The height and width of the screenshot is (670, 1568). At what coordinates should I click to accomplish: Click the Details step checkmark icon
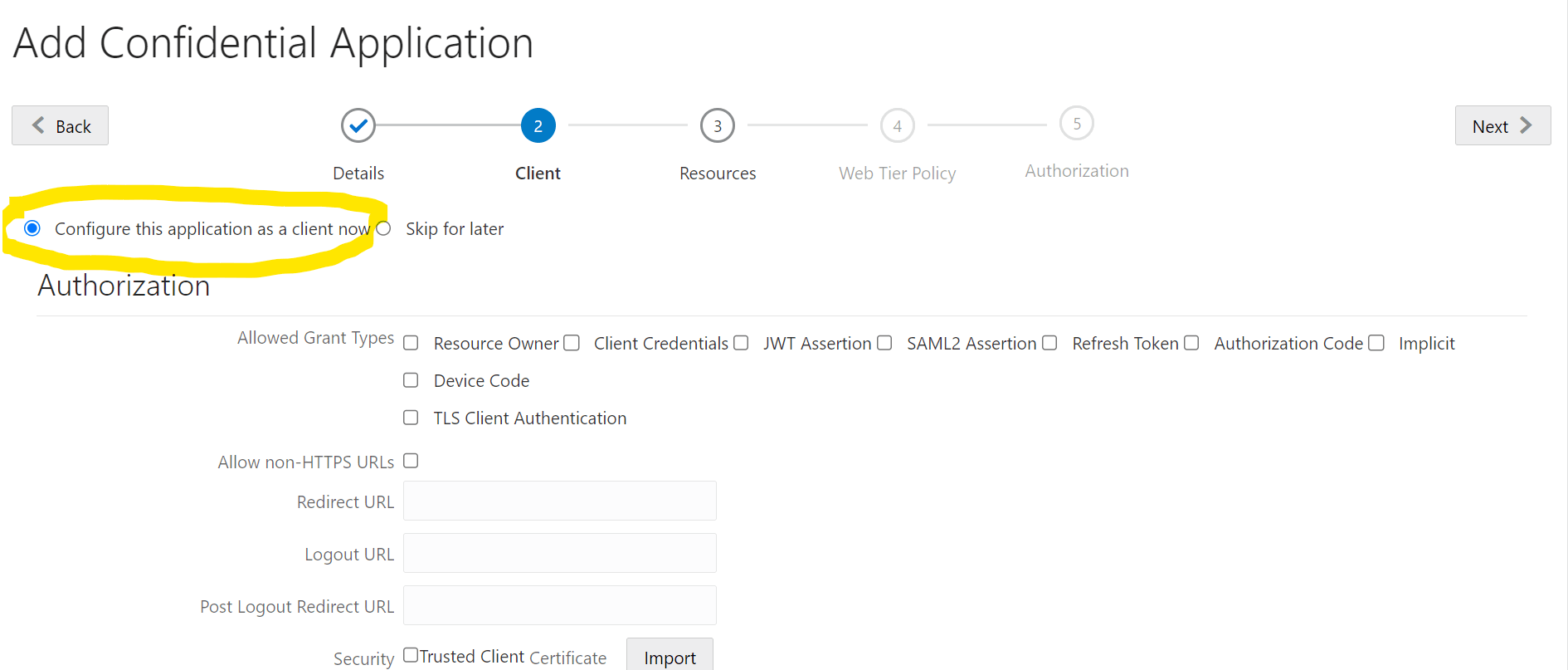(x=358, y=125)
